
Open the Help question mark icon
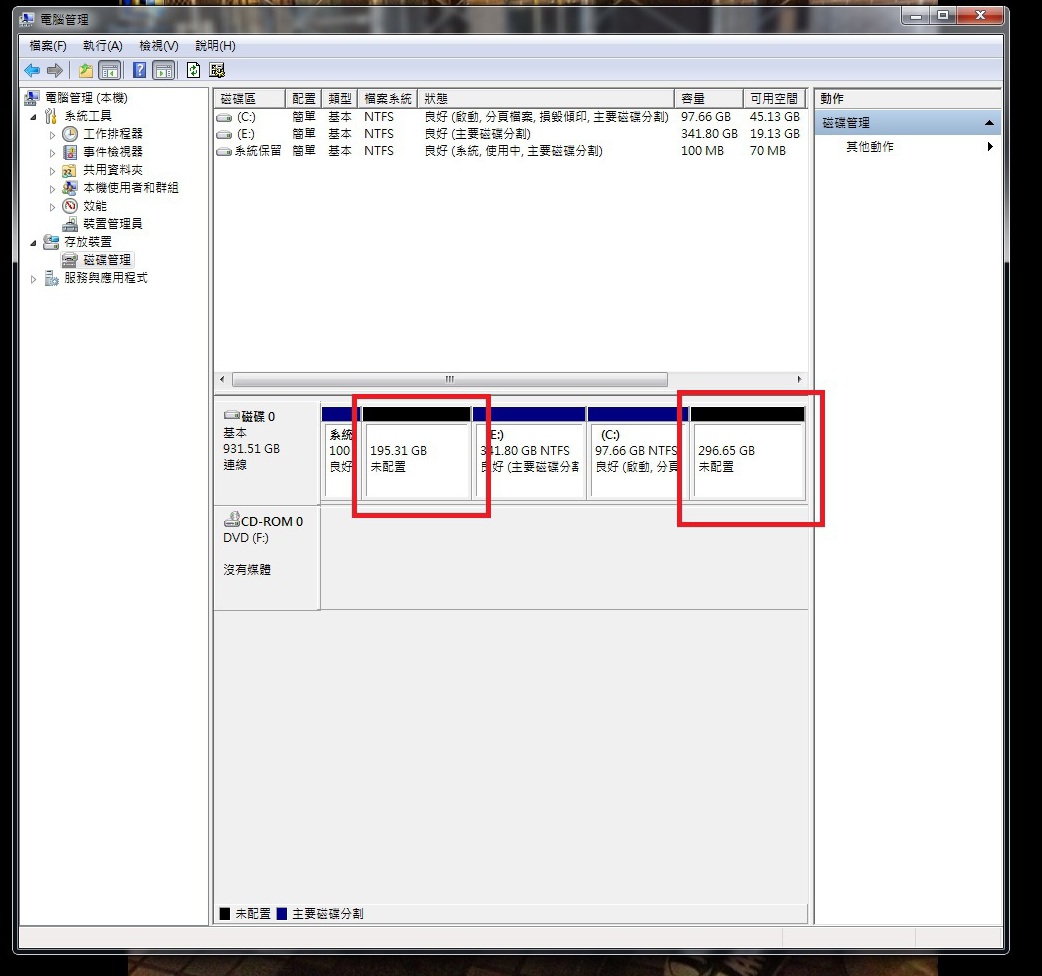(x=140, y=70)
